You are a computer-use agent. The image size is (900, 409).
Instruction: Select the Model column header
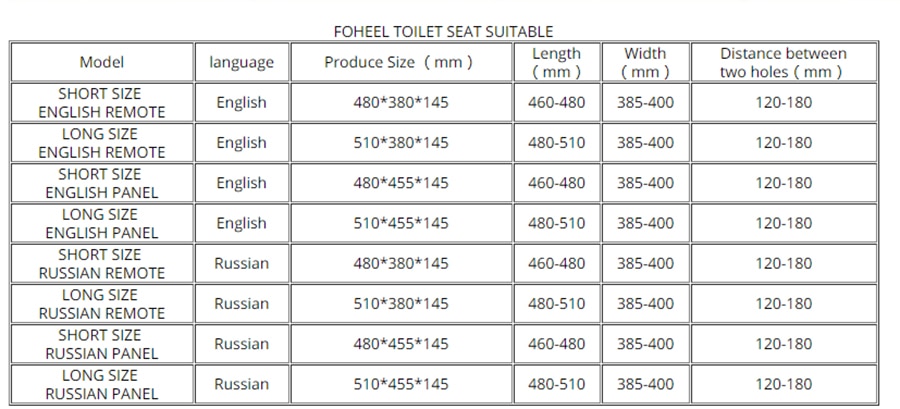point(102,62)
